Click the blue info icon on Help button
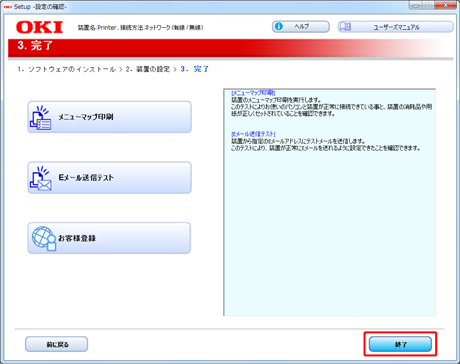 tap(279, 26)
